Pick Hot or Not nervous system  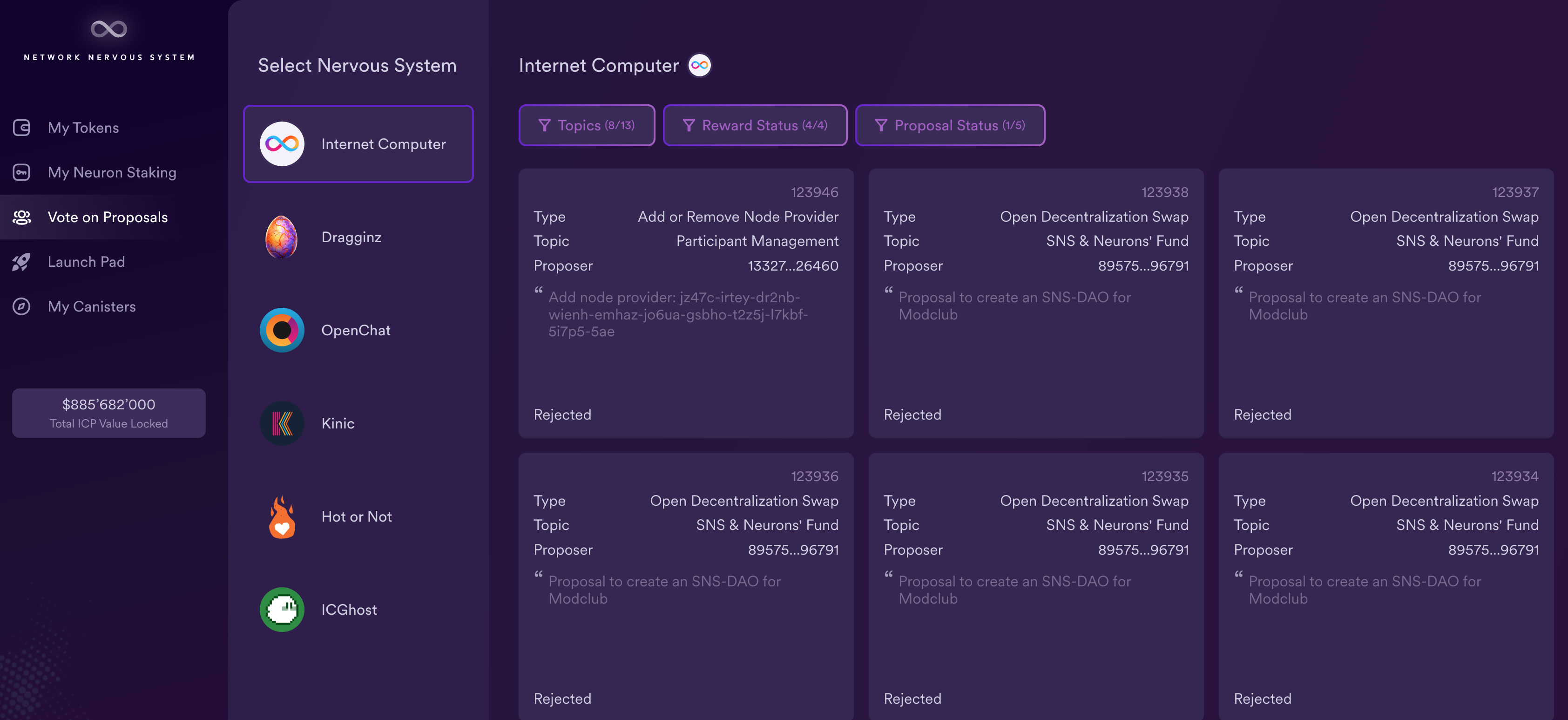pyautogui.click(x=358, y=516)
